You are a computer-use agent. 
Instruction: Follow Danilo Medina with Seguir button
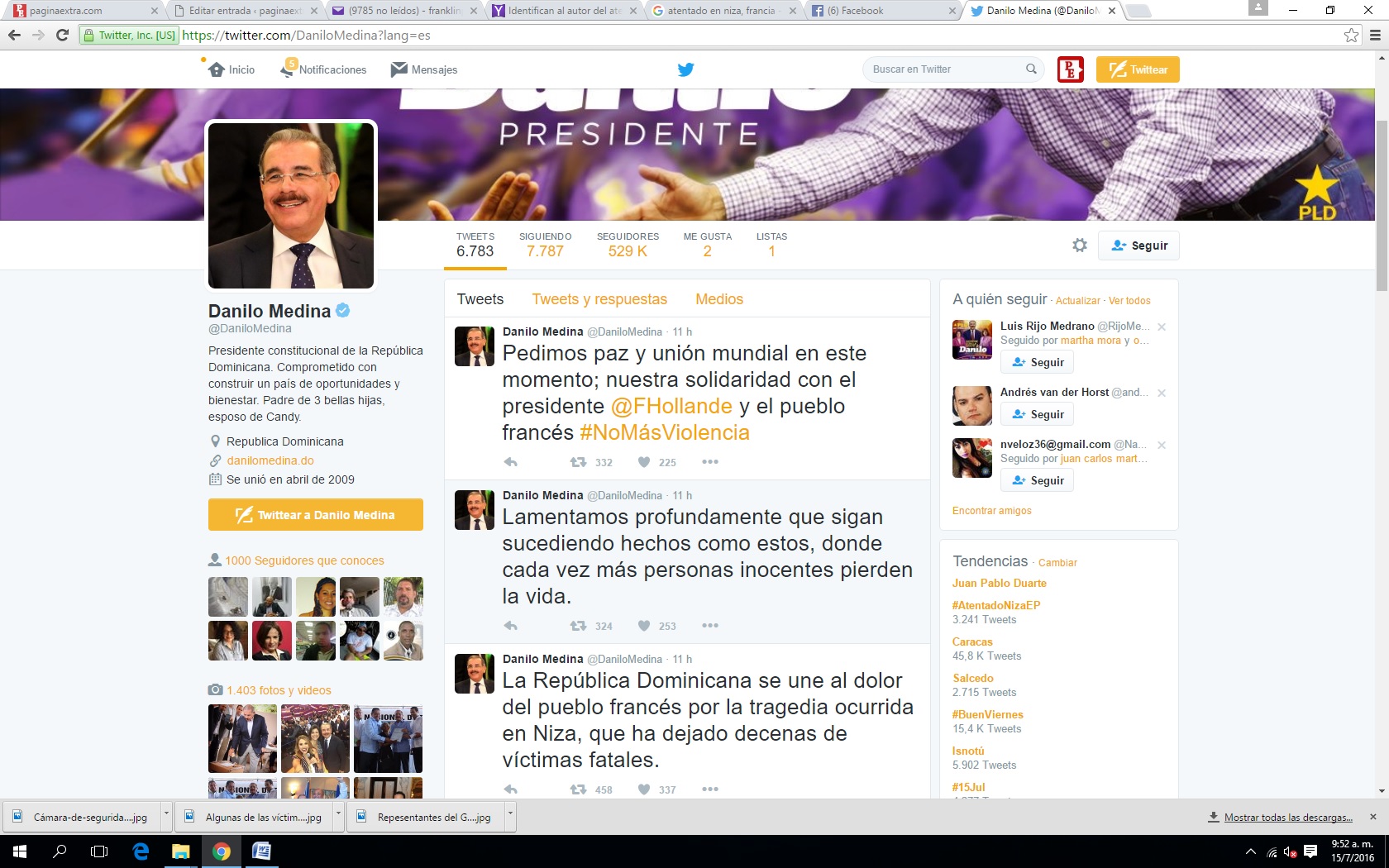1138,246
